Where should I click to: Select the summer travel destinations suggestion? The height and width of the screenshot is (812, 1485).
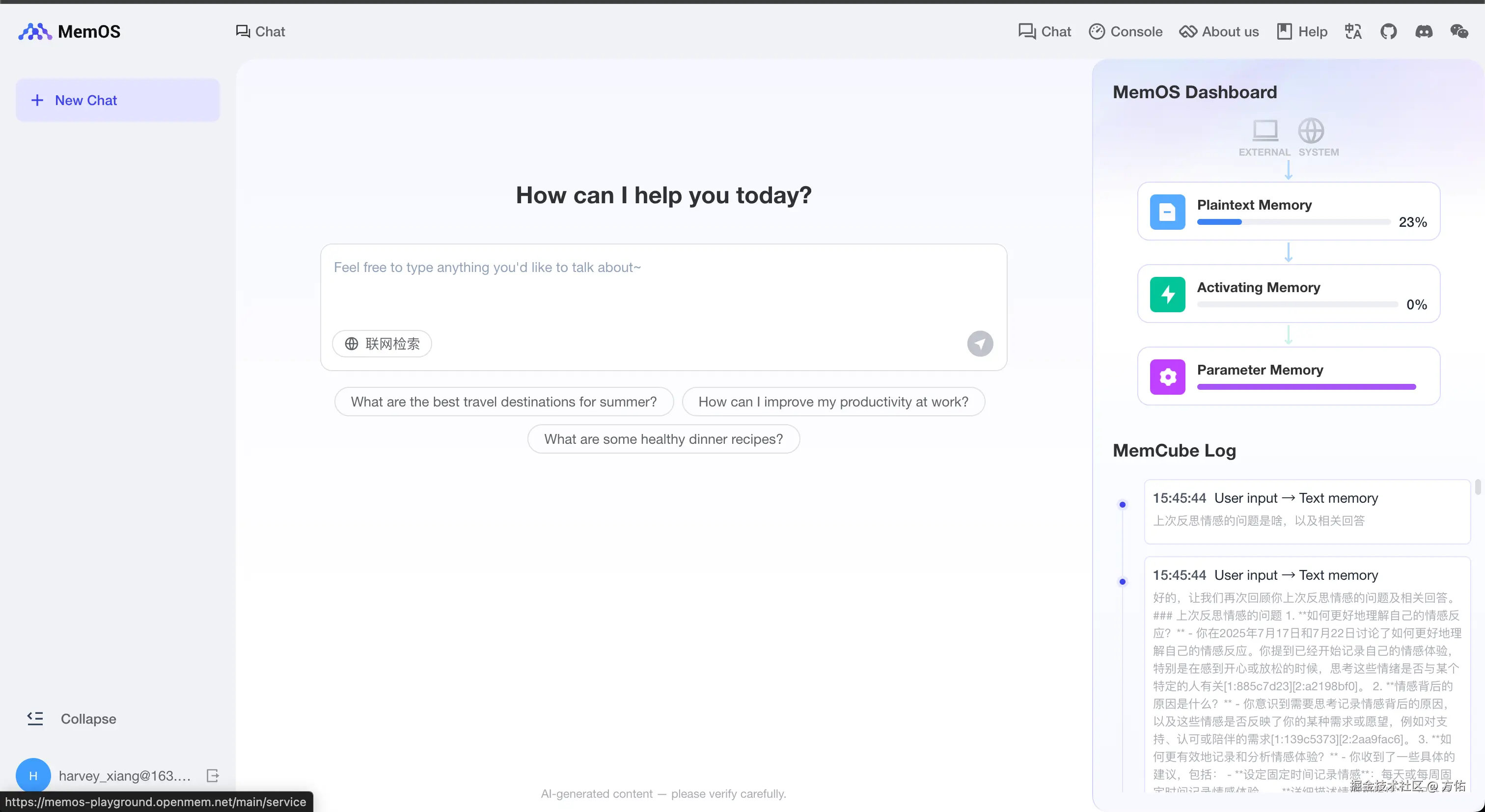click(x=504, y=402)
